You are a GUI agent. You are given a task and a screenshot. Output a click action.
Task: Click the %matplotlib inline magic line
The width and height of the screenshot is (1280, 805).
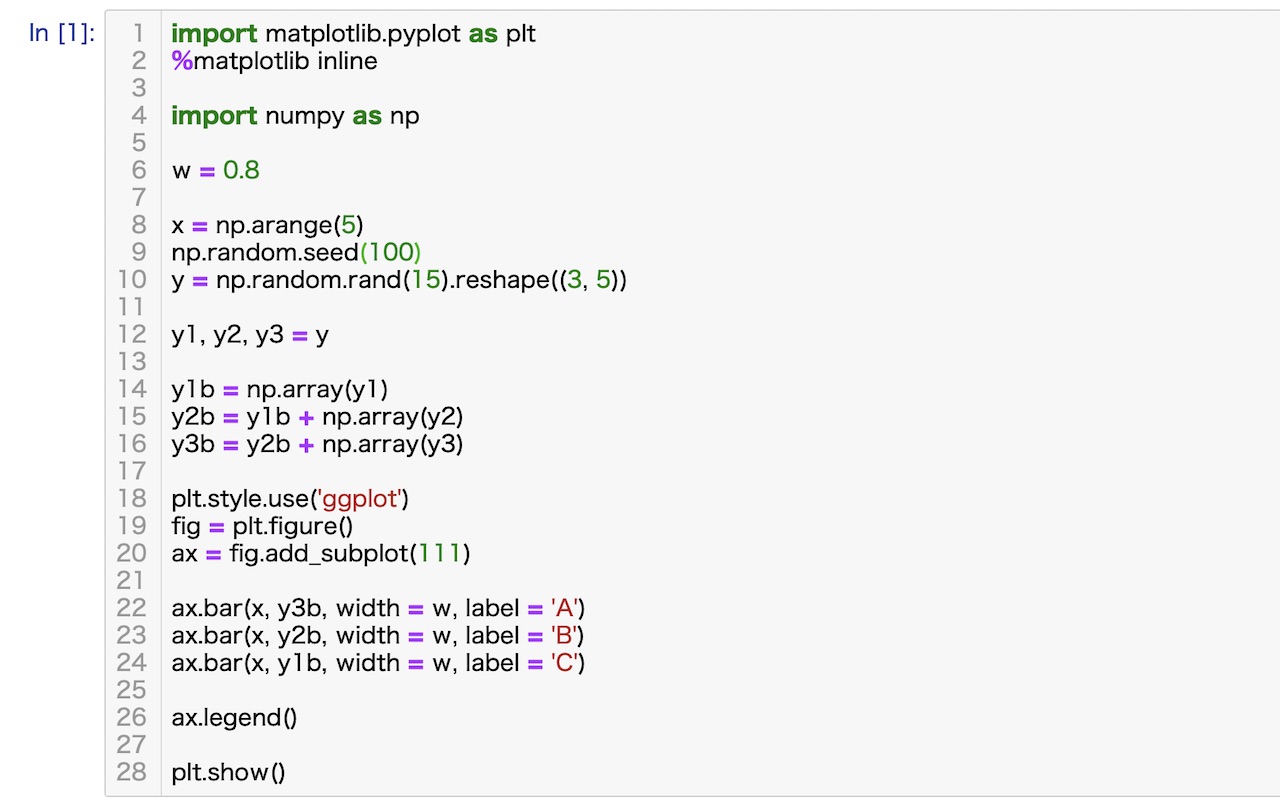pos(274,61)
